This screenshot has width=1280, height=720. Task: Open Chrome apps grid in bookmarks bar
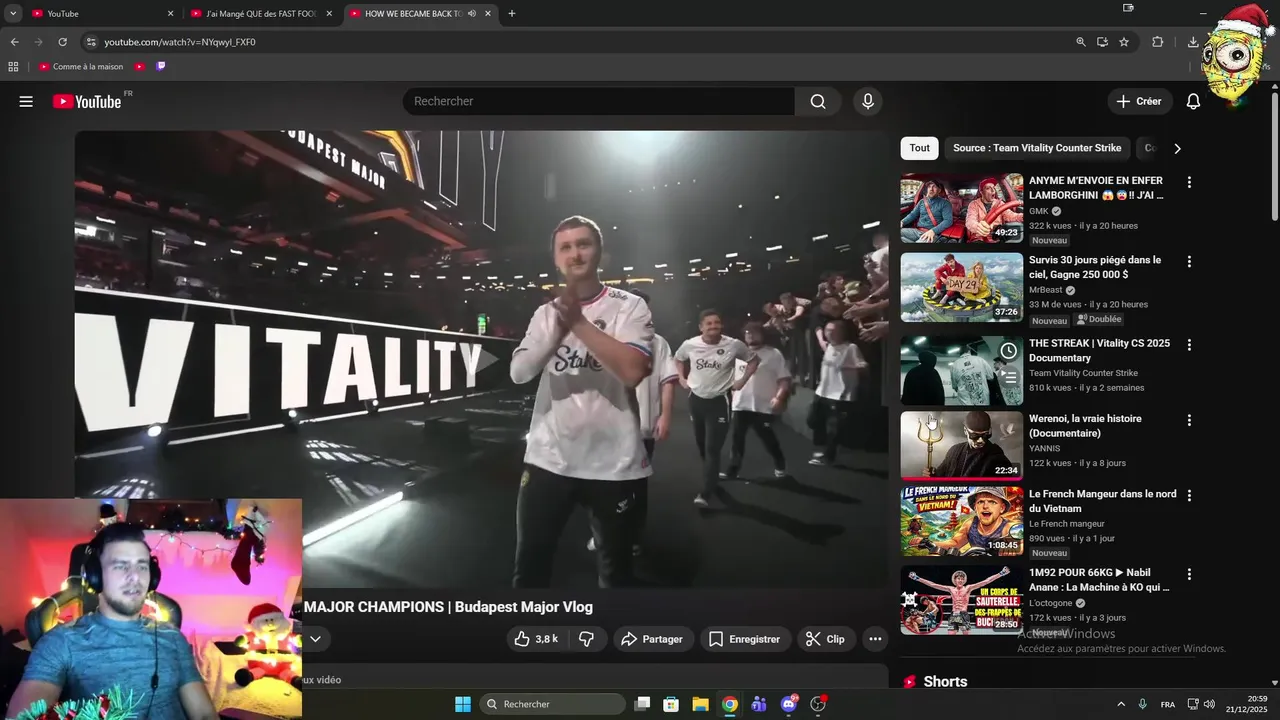click(x=13, y=67)
